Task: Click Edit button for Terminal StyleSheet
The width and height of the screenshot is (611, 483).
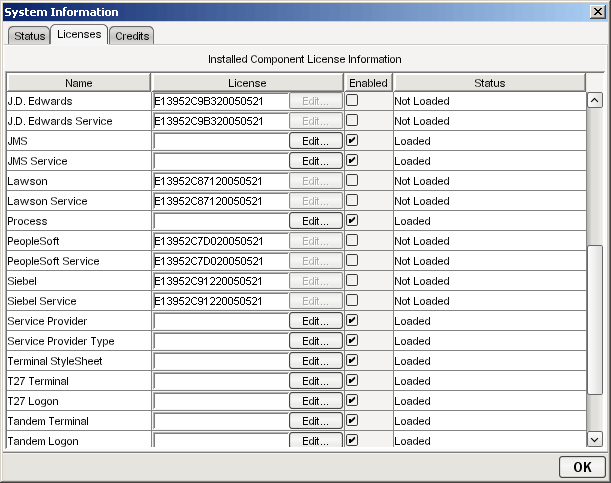Action: tap(316, 361)
